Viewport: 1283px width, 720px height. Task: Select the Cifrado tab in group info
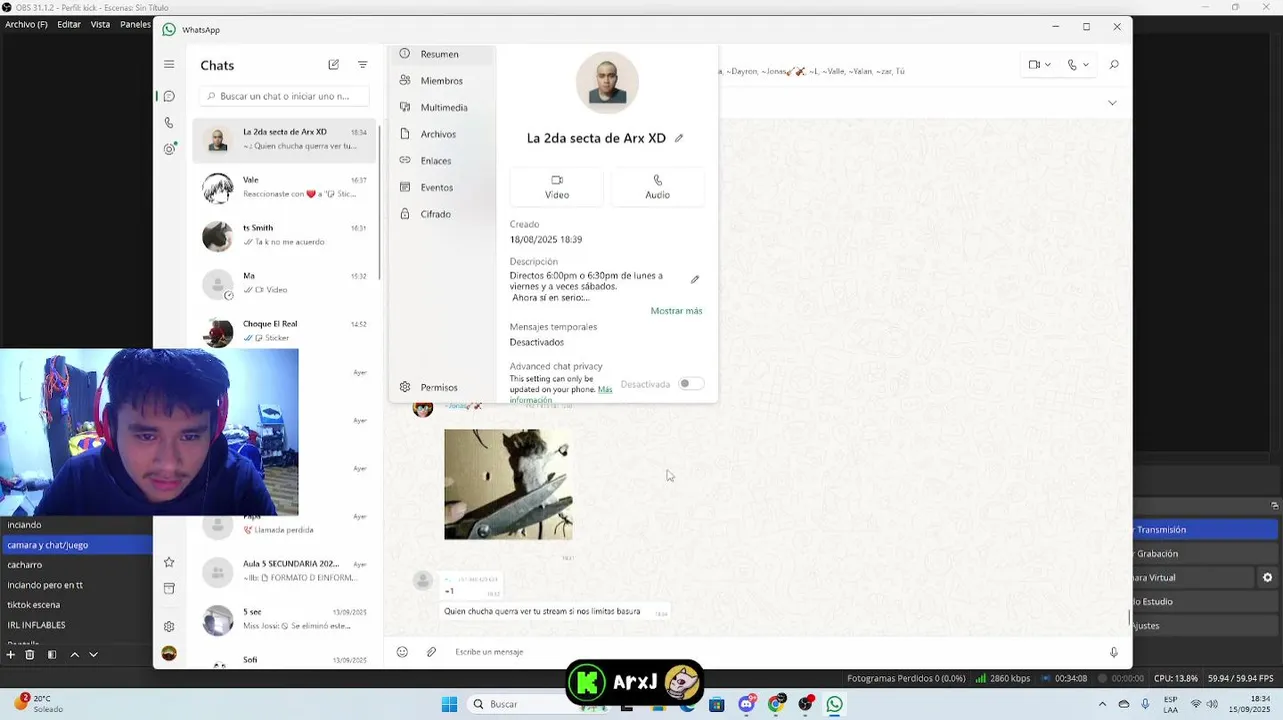pos(442,214)
